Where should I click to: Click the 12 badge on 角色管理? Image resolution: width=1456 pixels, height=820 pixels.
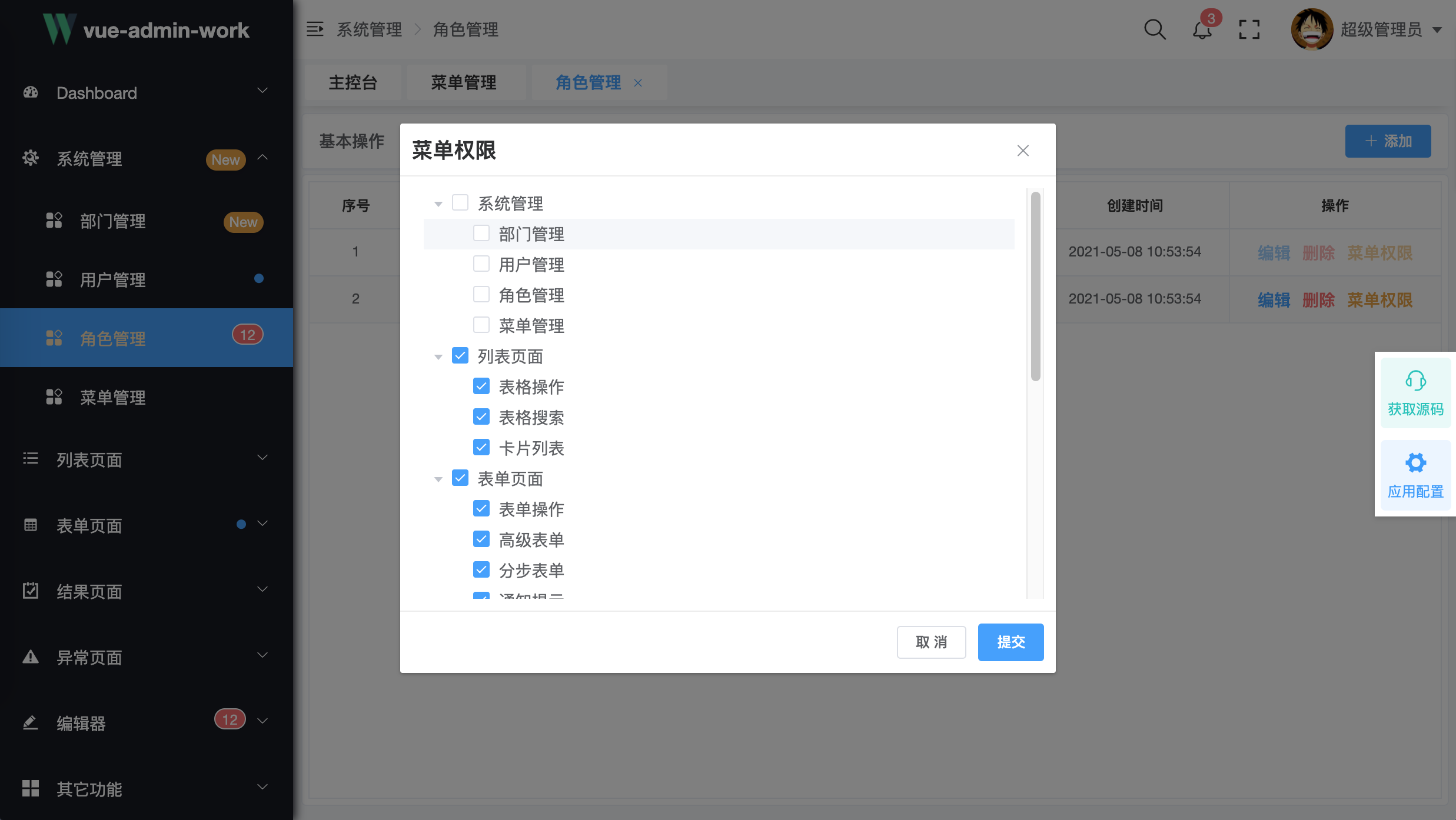click(x=248, y=335)
